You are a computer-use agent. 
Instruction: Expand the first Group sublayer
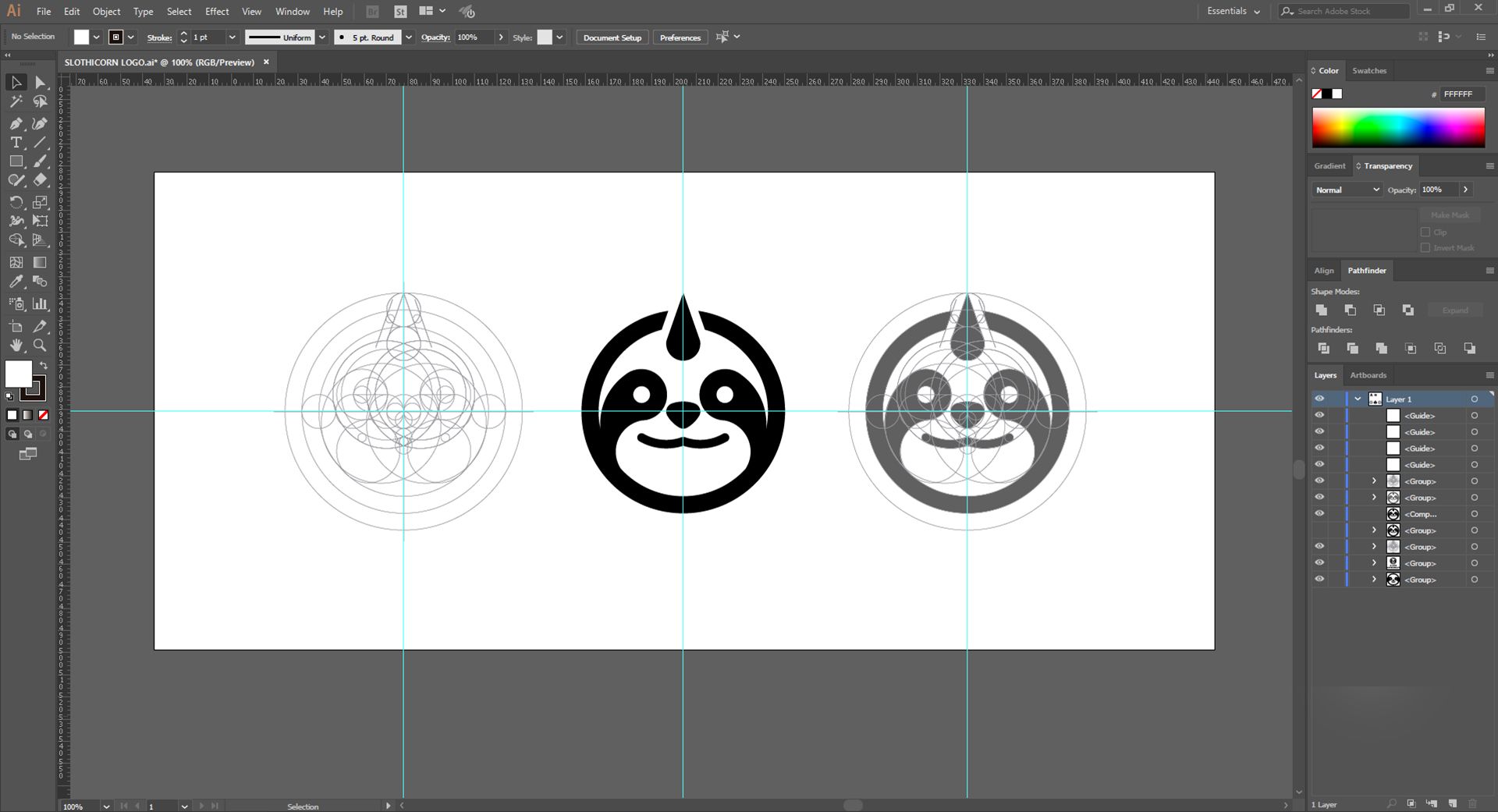[x=1374, y=480]
